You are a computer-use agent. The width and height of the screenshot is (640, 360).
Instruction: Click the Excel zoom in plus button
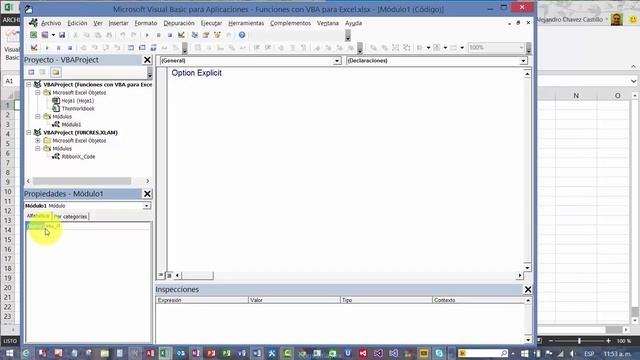click(608, 340)
